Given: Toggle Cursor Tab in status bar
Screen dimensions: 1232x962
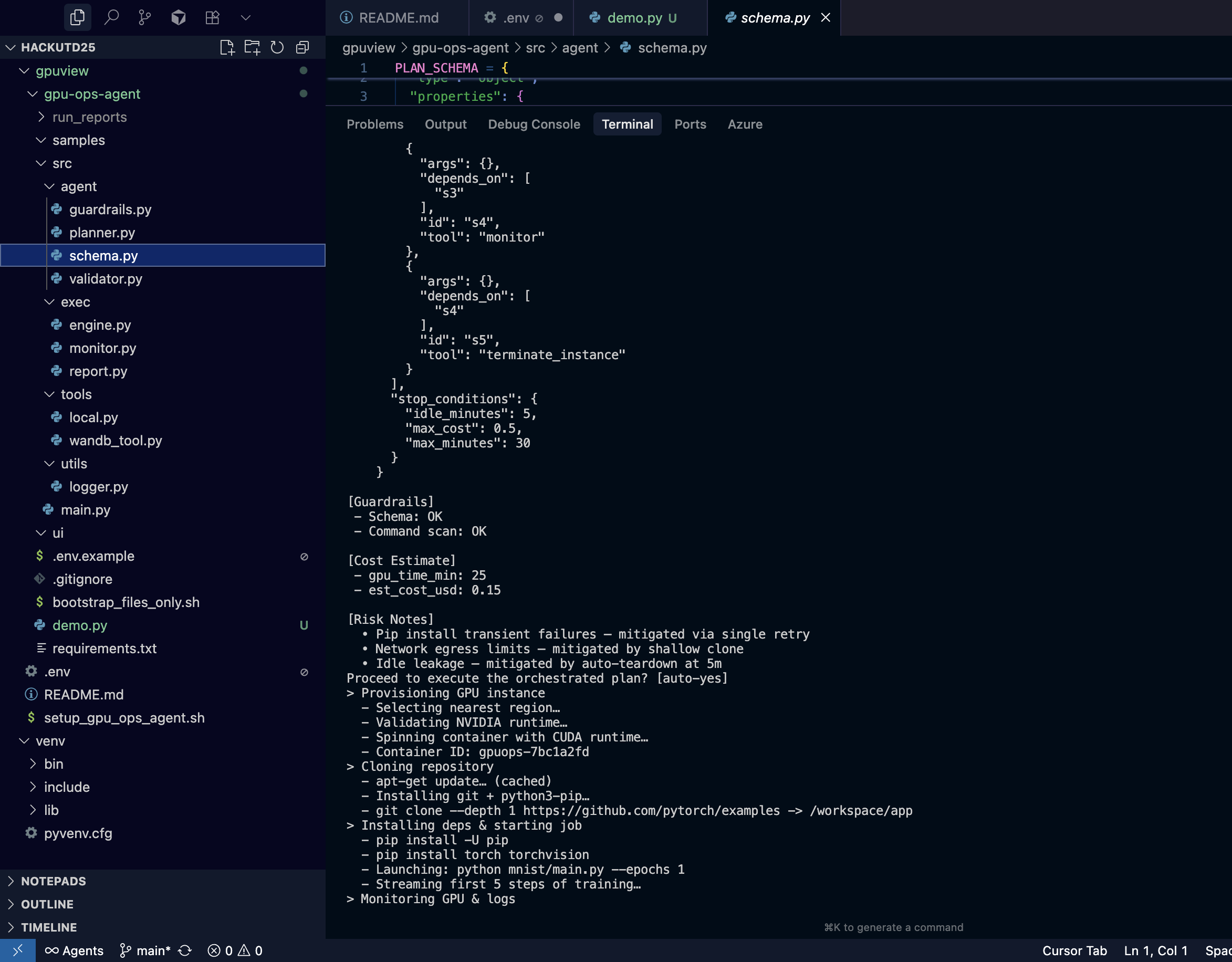Looking at the screenshot, I should coord(1074,951).
